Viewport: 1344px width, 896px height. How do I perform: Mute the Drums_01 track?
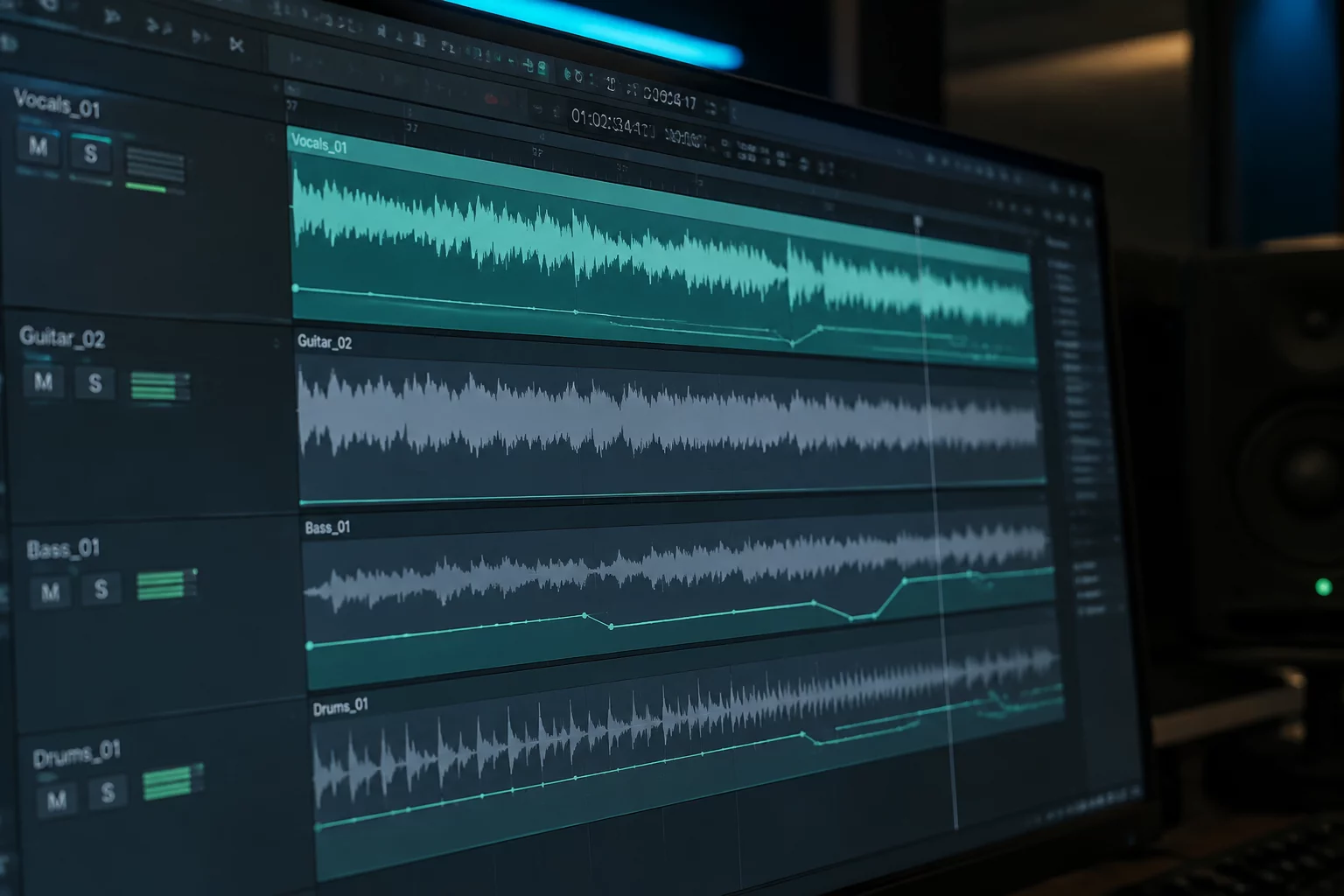coord(57,800)
